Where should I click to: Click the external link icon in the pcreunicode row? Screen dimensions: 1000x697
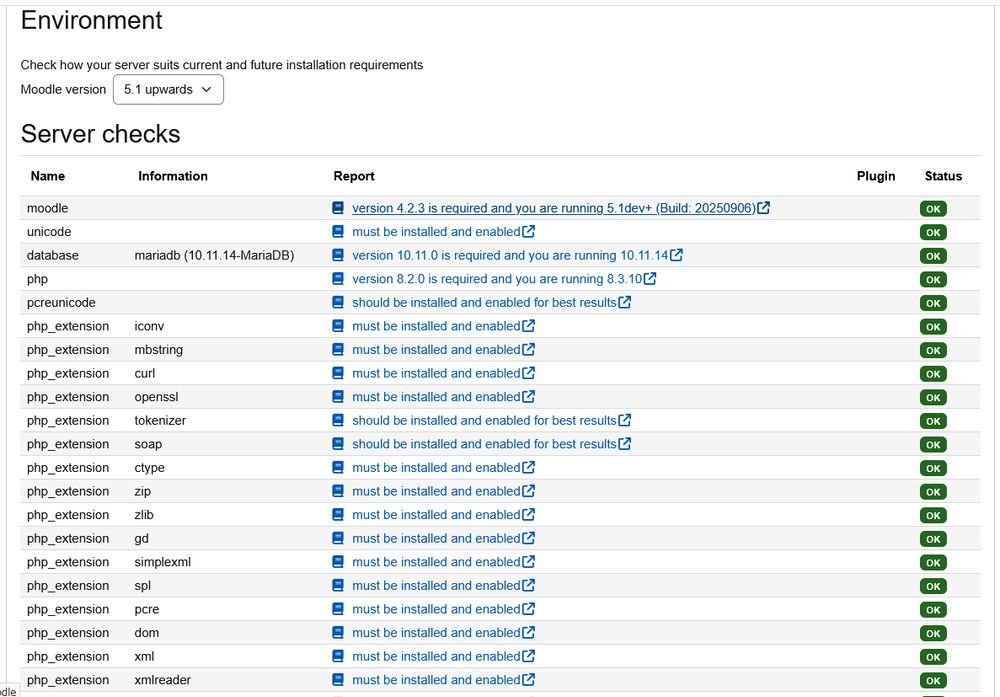point(625,302)
